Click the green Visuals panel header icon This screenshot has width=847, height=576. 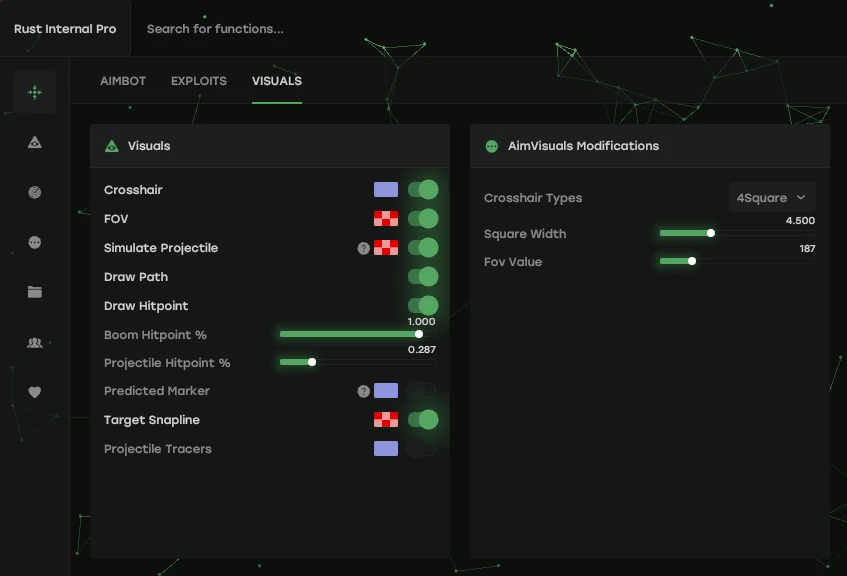tap(112, 146)
